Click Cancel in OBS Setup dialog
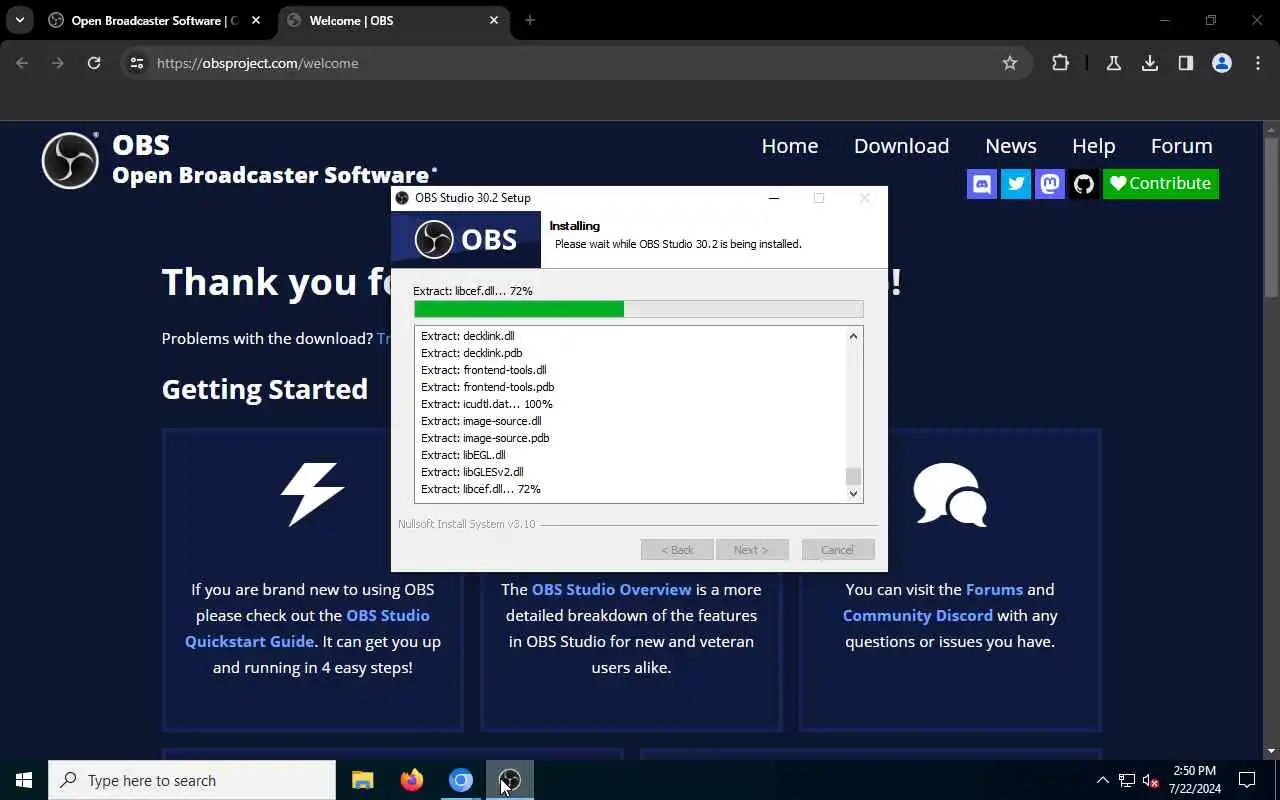The image size is (1280, 800). coord(837,550)
